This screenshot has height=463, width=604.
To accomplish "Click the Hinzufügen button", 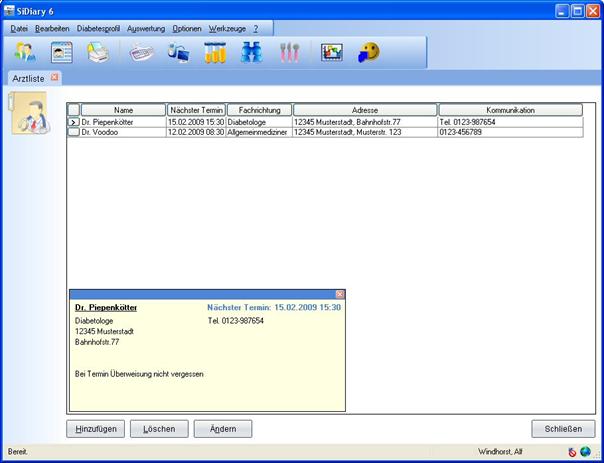I will pos(96,429).
